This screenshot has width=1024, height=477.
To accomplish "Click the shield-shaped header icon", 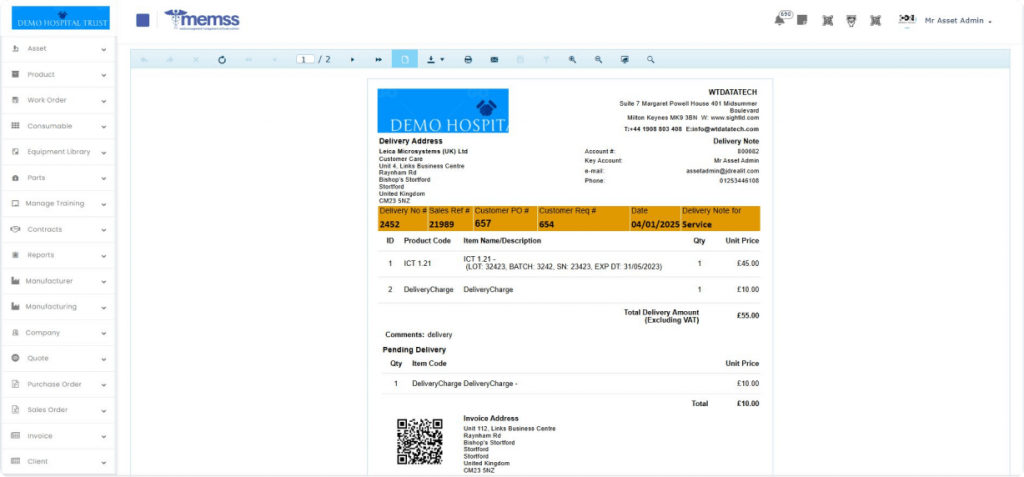I will click(x=851, y=20).
